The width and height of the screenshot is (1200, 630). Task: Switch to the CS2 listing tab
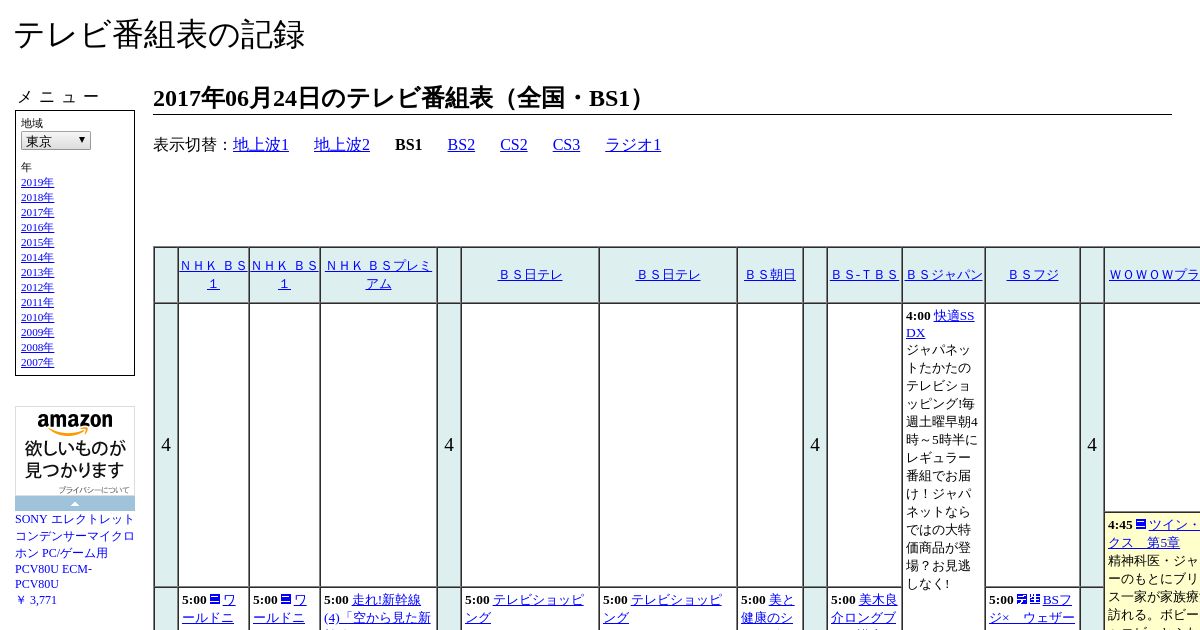[514, 145]
